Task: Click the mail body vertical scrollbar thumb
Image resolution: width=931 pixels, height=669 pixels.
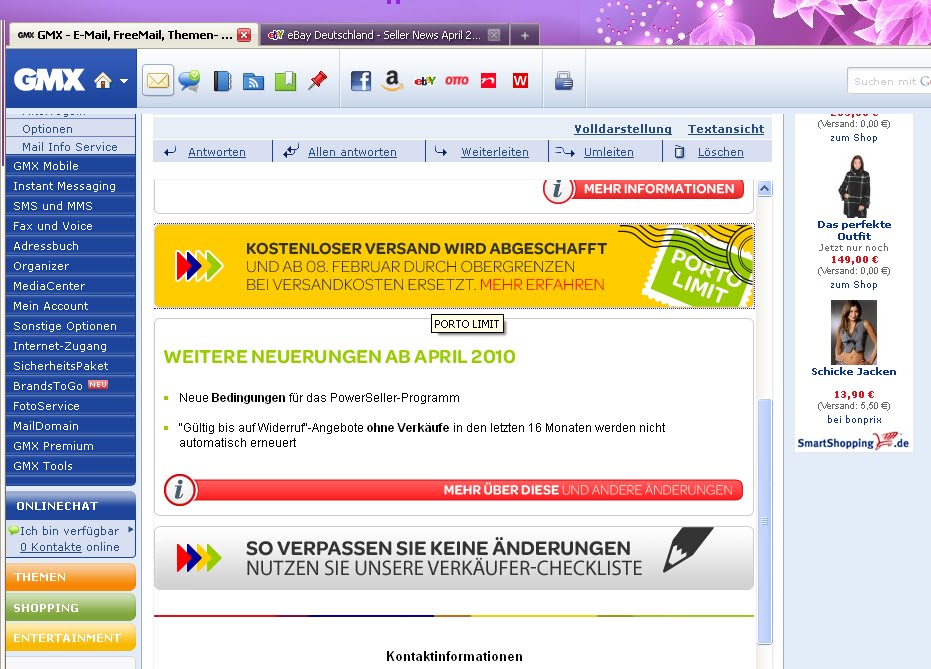Action: point(765,521)
